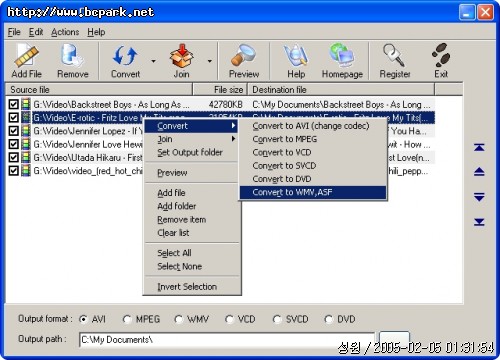Image resolution: width=500 pixels, height=360 pixels.
Task: Click the File size column header
Action: click(x=220, y=90)
